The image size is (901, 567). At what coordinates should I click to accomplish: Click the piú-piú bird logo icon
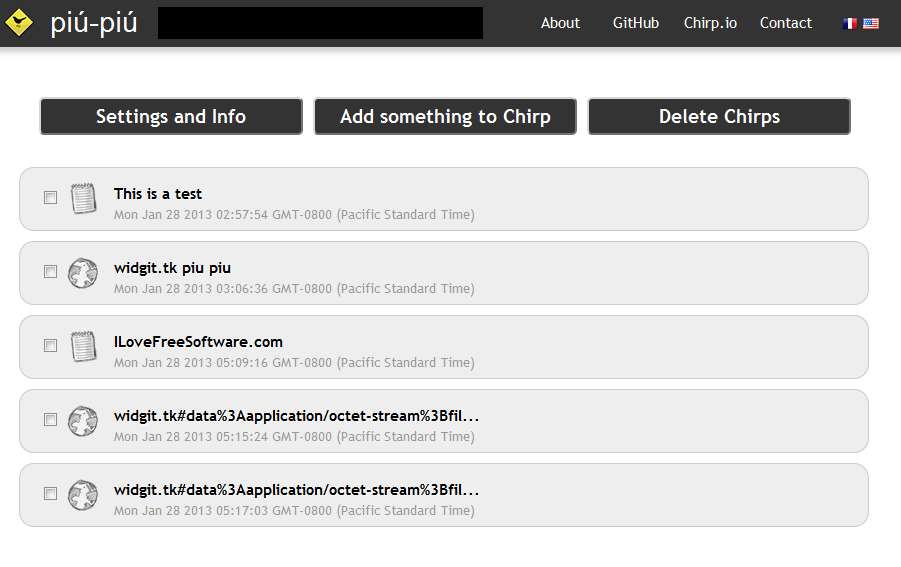[x=19, y=23]
